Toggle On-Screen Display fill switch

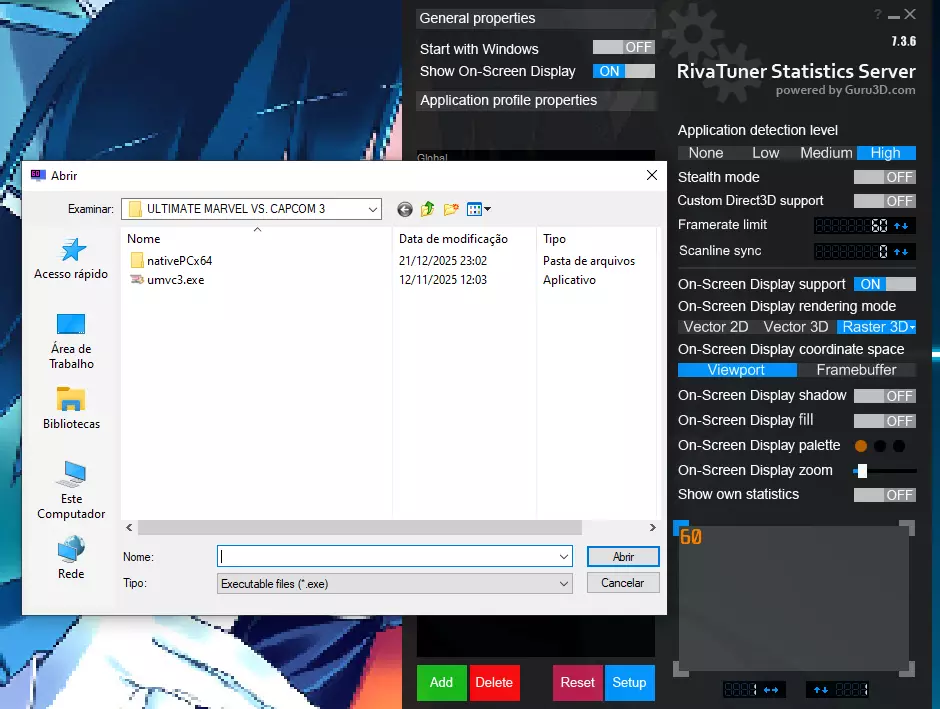tap(885, 421)
